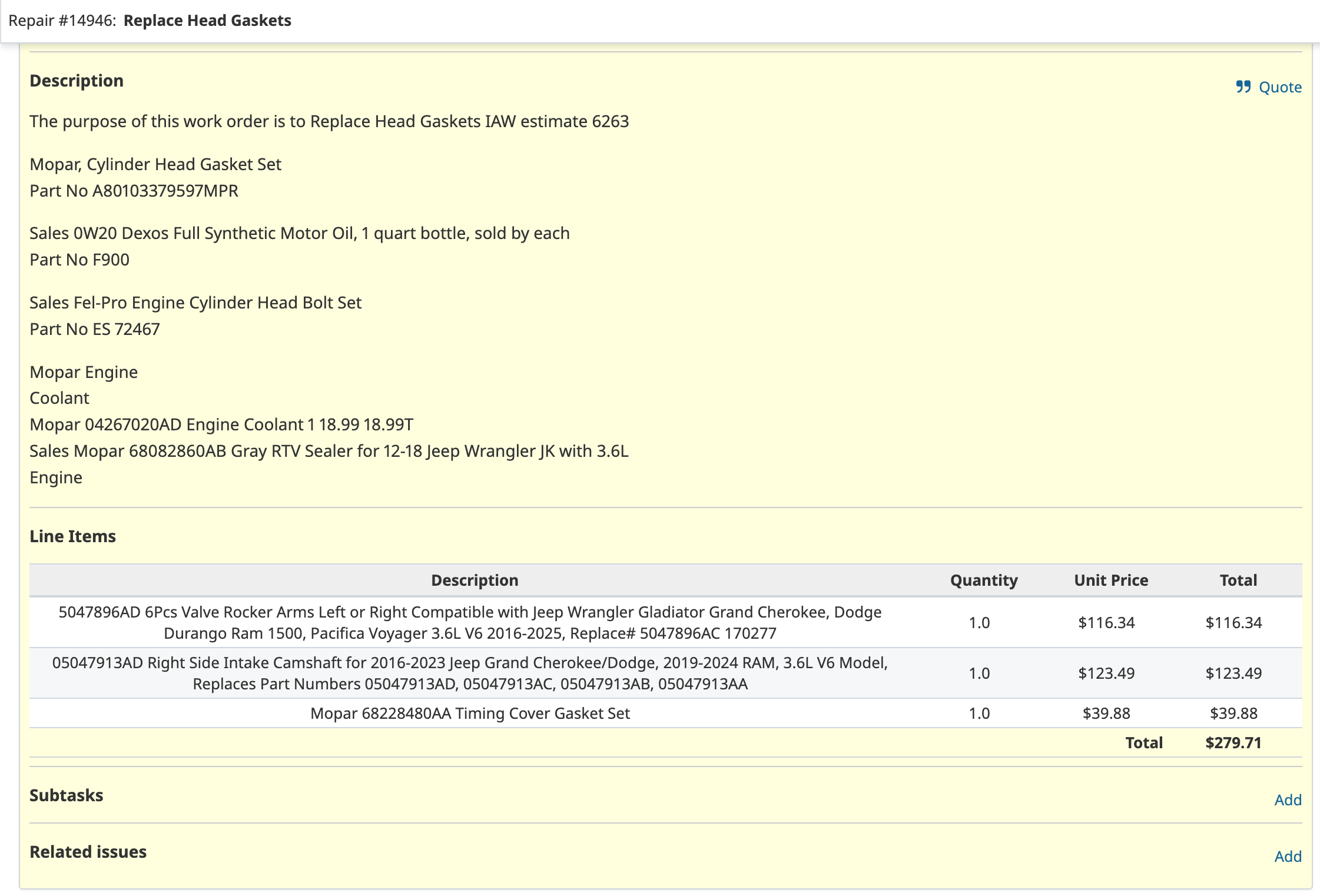
Task: Click the $116.34 unit price cell
Action: coord(1106,623)
